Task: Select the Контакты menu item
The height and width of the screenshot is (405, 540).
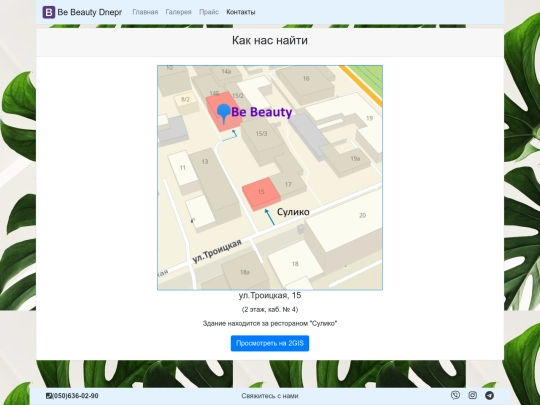Action: click(241, 12)
